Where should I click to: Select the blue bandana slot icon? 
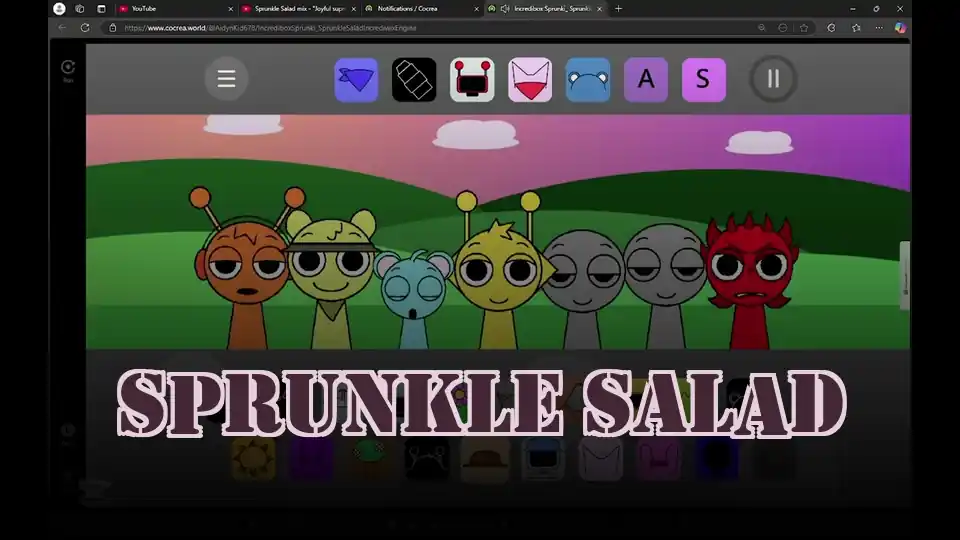click(356, 80)
